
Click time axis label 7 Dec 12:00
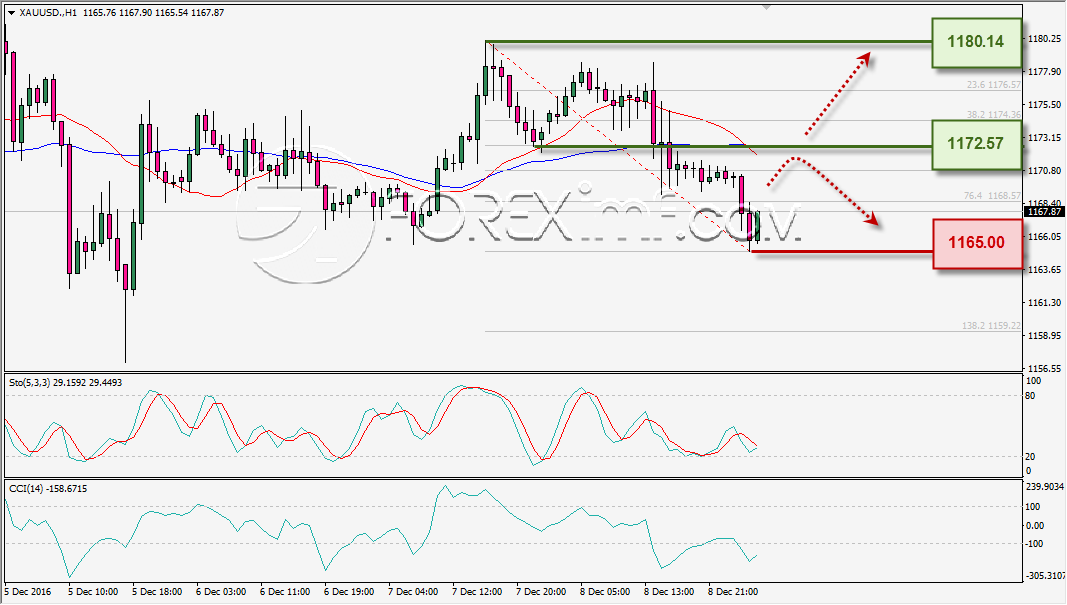(x=477, y=592)
